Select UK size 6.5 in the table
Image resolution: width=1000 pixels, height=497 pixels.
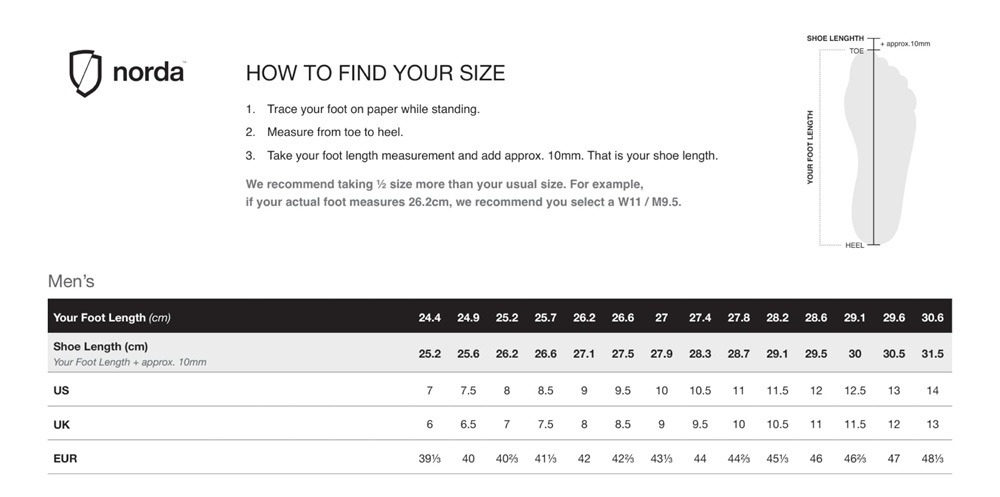tap(468, 424)
